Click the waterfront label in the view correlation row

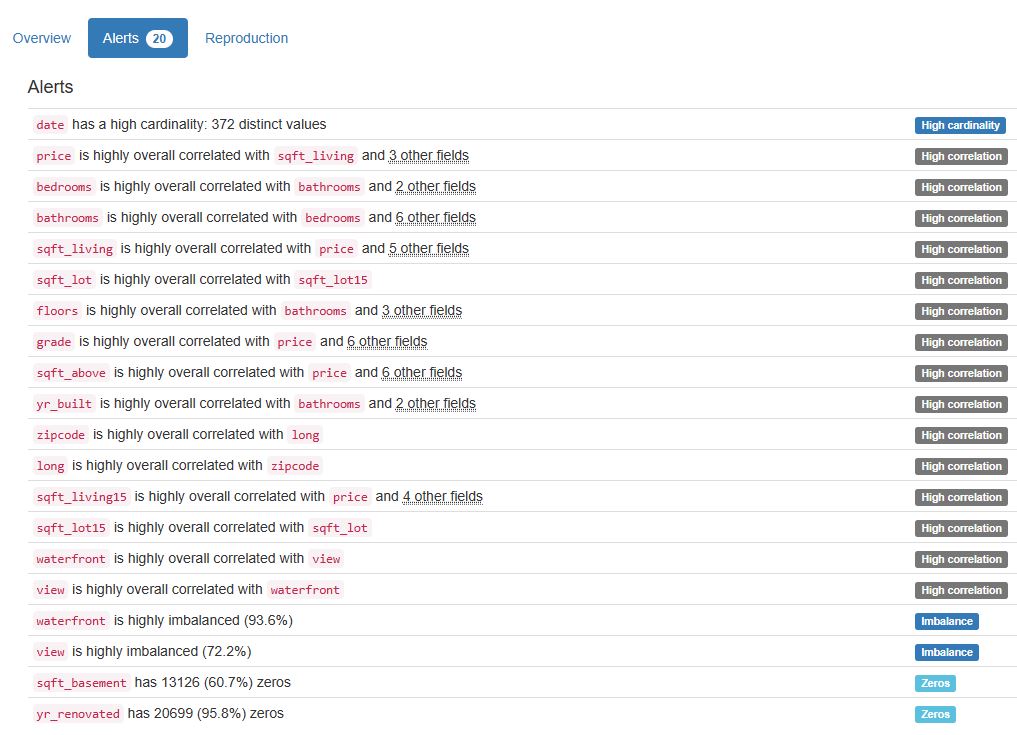[x=305, y=590]
